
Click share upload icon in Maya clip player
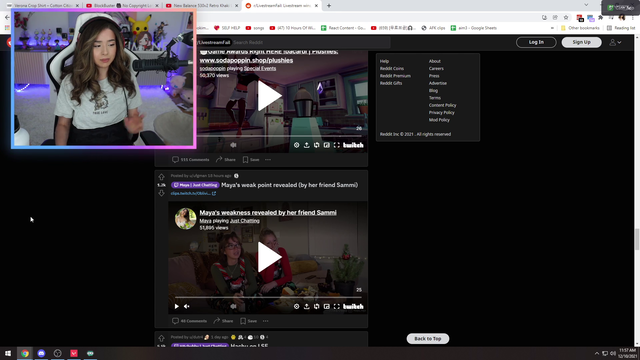point(307,306)
